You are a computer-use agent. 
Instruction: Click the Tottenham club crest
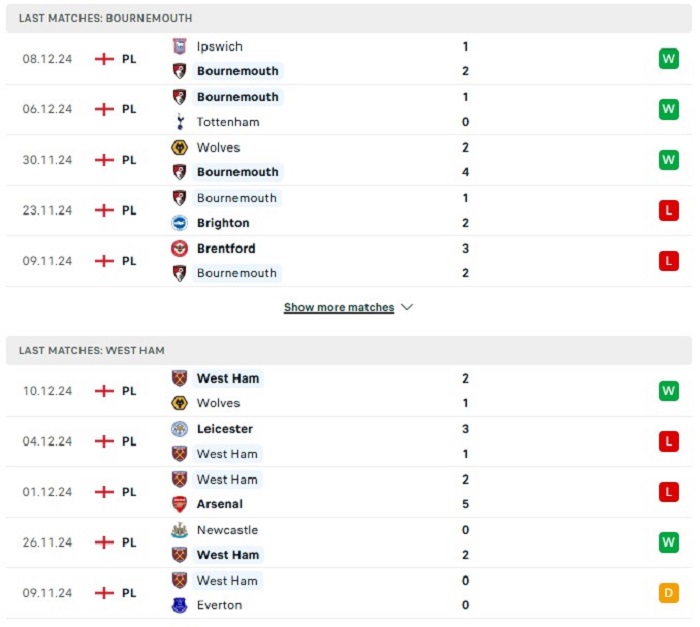point(179,122)
